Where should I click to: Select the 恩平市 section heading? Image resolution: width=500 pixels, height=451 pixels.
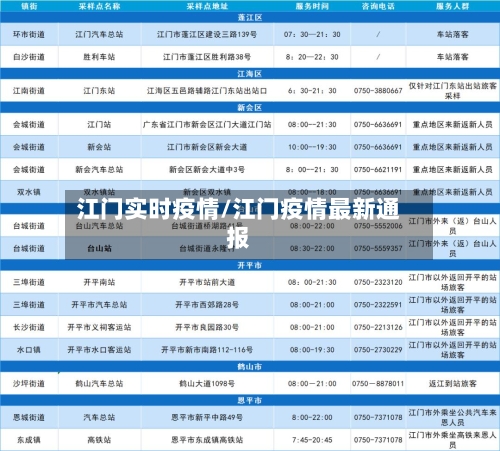click(250, 400)
